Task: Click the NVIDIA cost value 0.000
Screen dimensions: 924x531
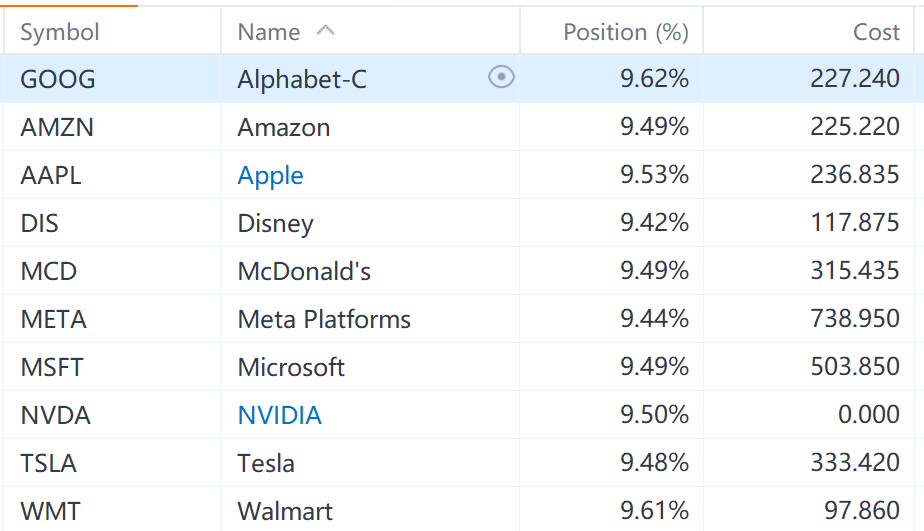Action: (x=869, y=416)
